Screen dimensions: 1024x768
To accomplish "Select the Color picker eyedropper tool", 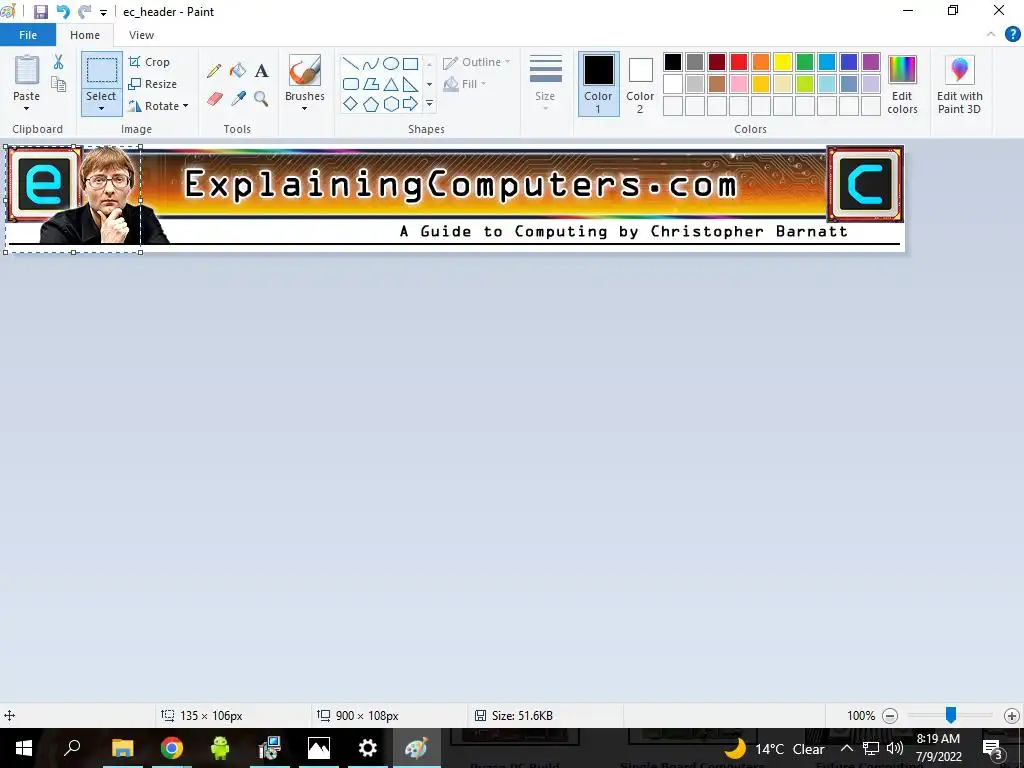I will (x=238, y=99).
